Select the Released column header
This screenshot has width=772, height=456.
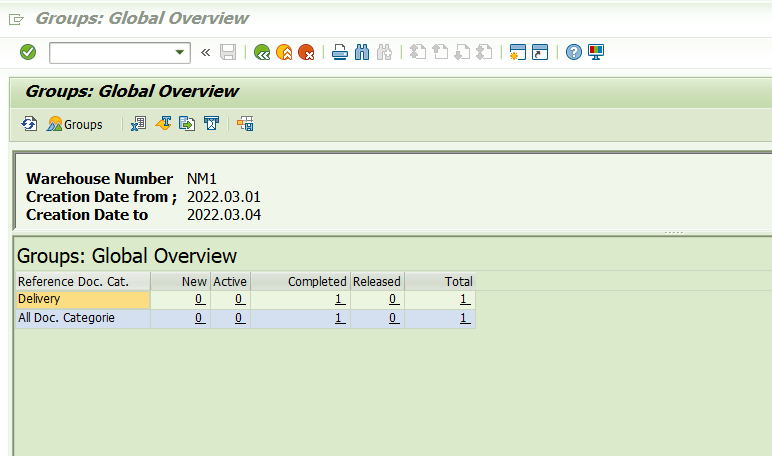(x=377, y=281)
